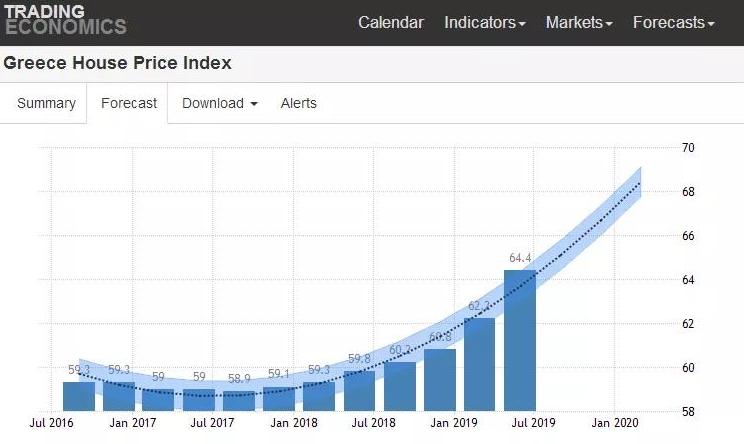
Task: Open the Calendar page
Action: tap(391, 22)
